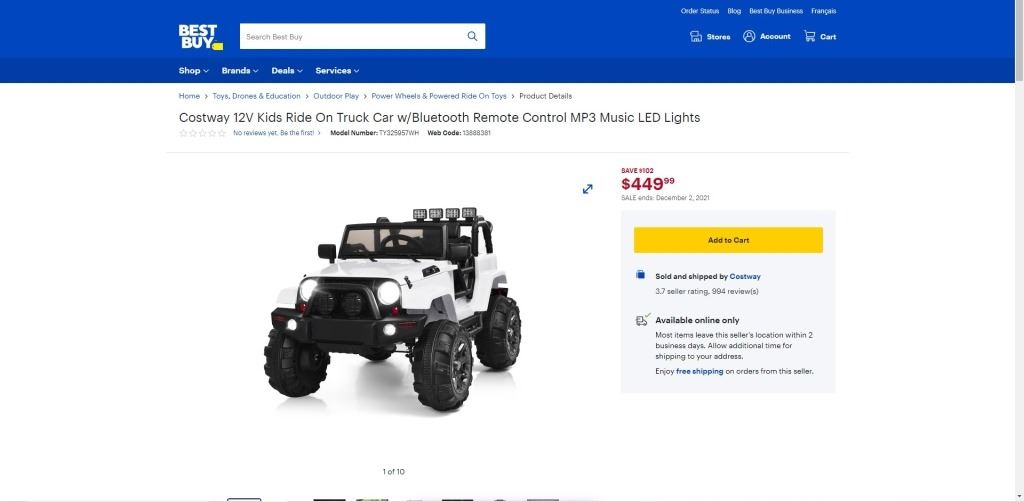Expand the Brands dropdown menu
This screenshot has height=502, width=1024.
pyautogui.click(x=240, y=71)
